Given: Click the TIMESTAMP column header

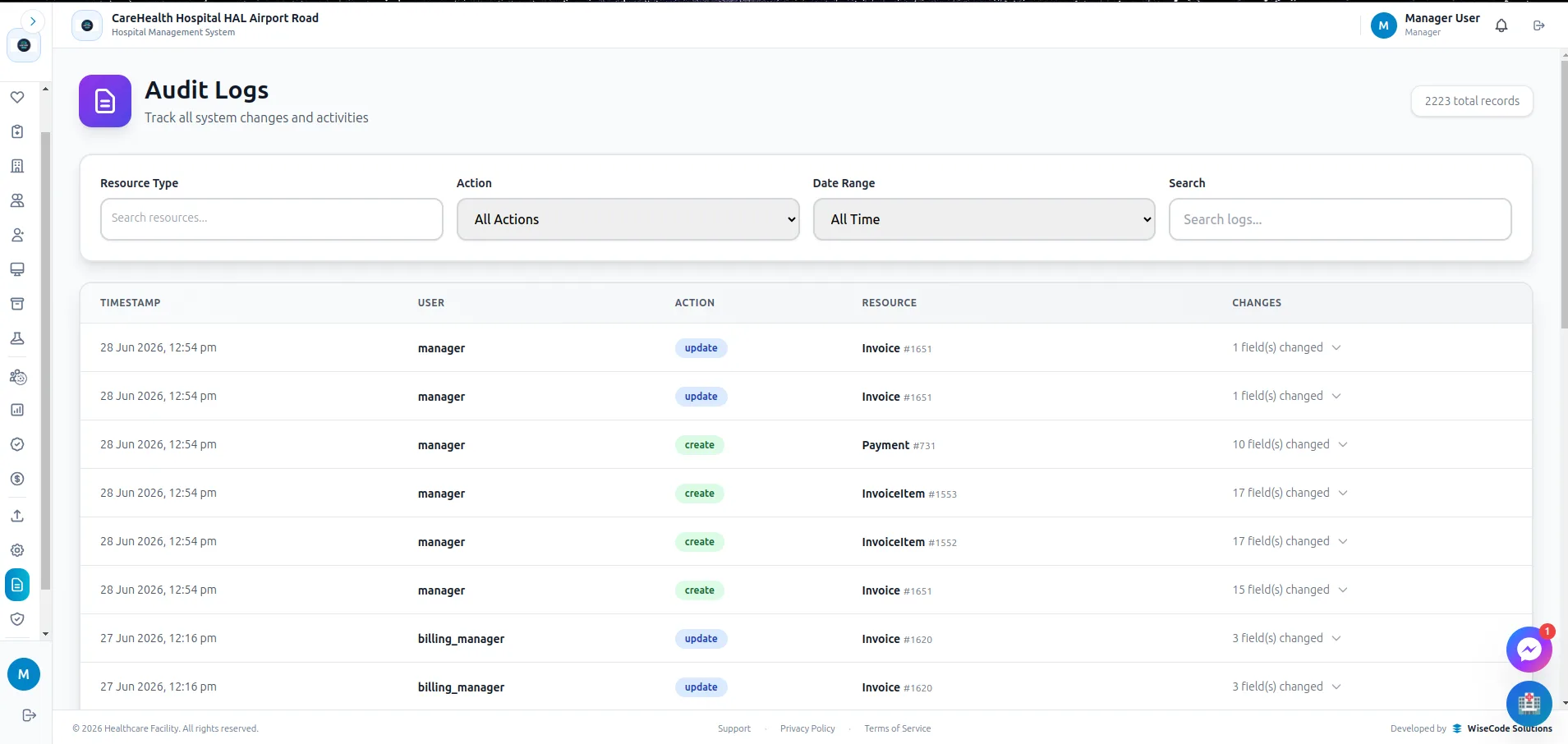Looking at the screenshot, I should click(x=131, y=303).
